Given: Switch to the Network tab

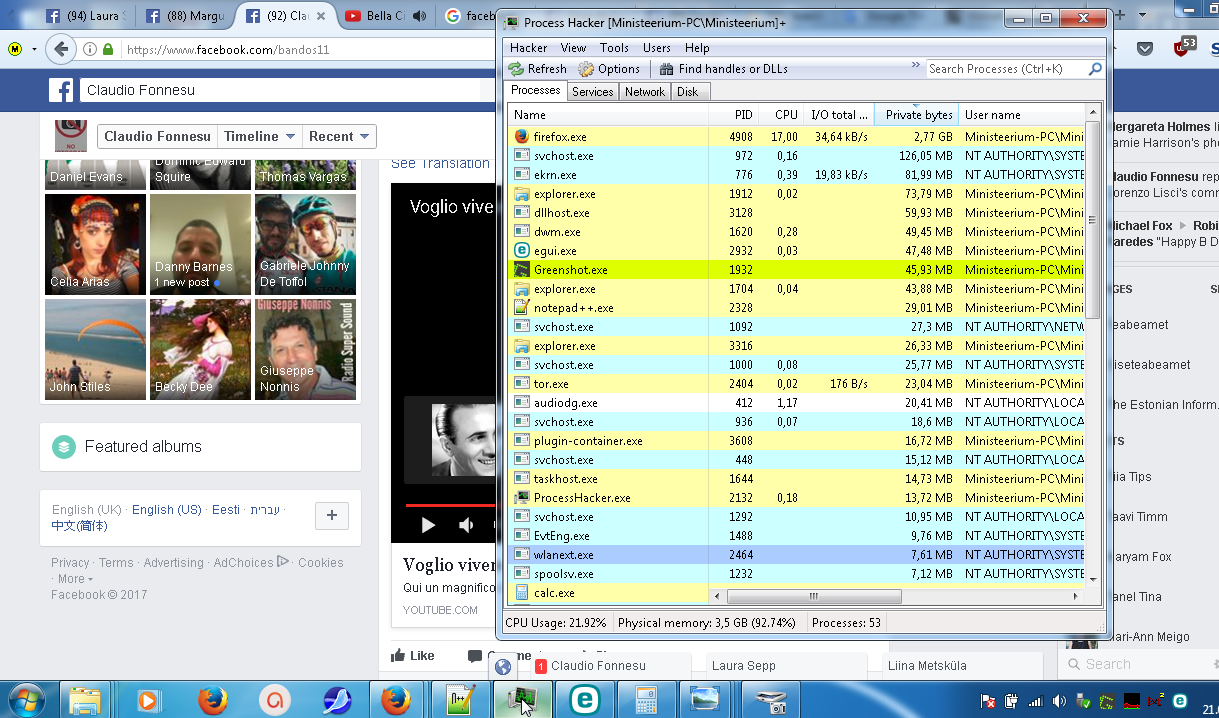Looking at the screenshot, I should point(644,91).
